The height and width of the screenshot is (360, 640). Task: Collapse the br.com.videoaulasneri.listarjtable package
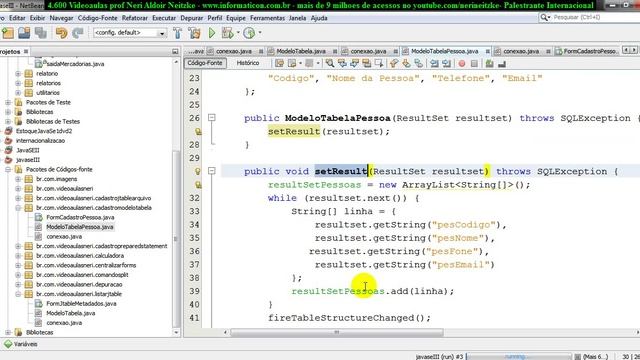click(x=18, y=294)
